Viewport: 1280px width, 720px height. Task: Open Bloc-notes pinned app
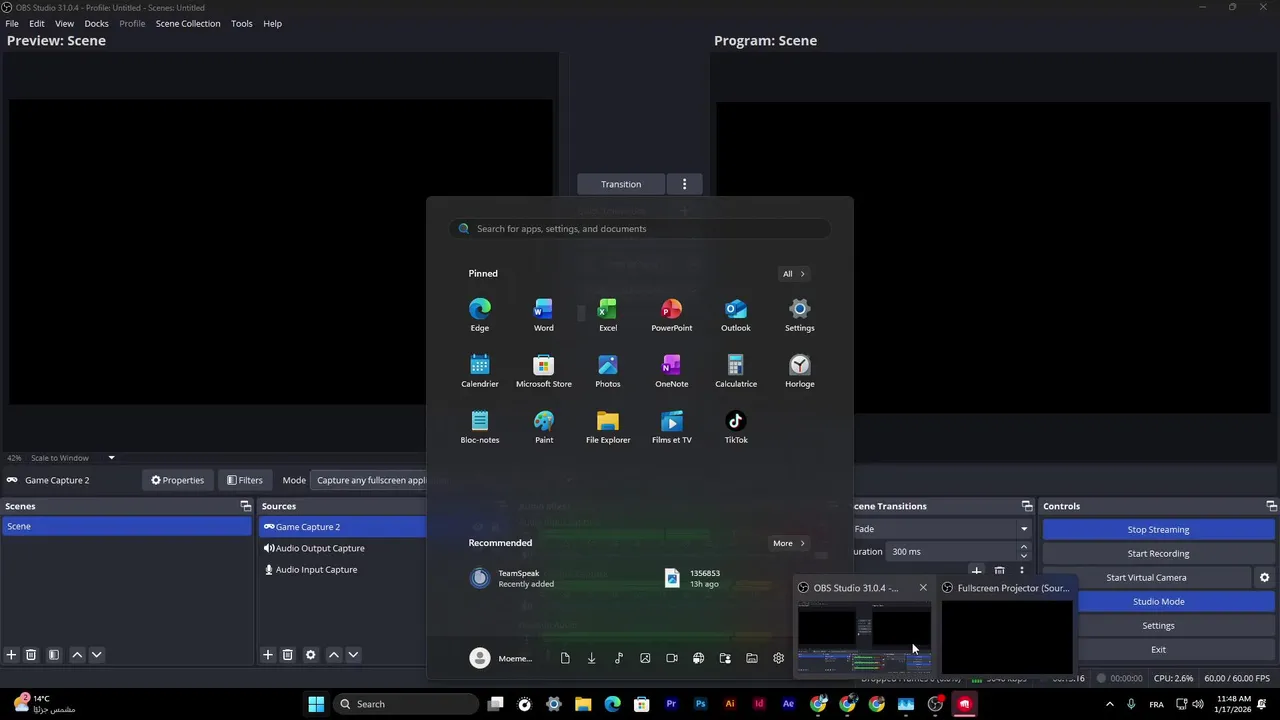(x=480, y=427)
